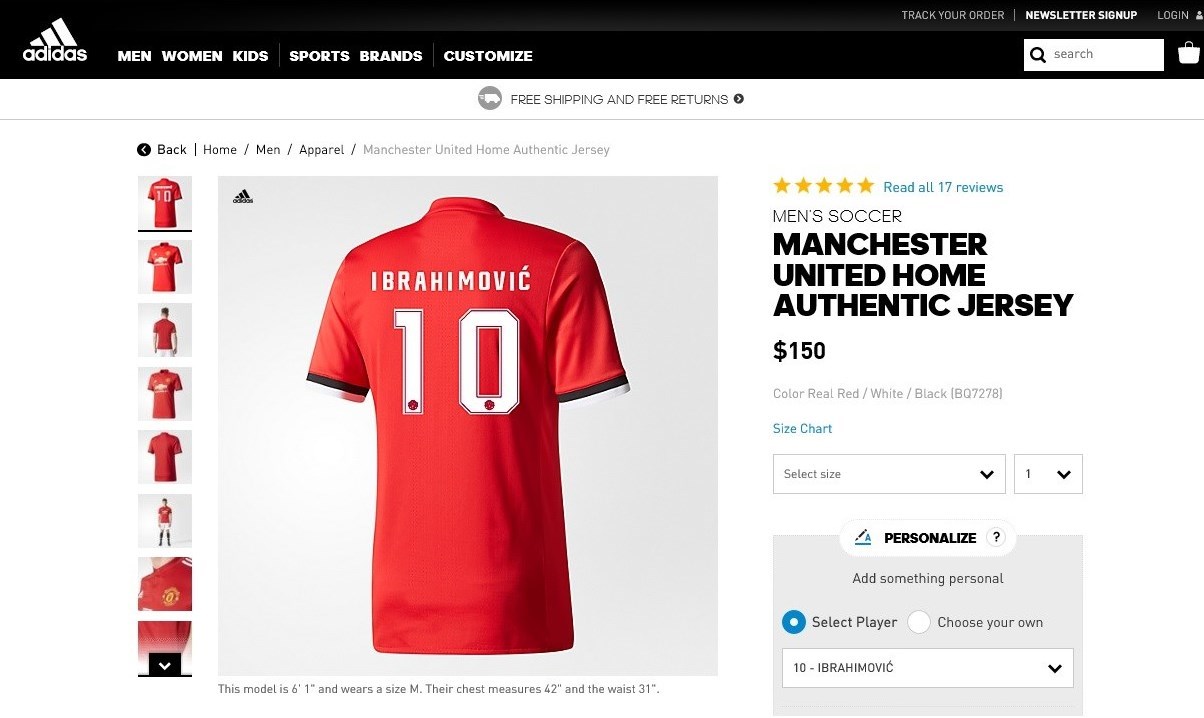
Task: Click the Apparel breadcrumb link
Action: [x=321, y=150]
